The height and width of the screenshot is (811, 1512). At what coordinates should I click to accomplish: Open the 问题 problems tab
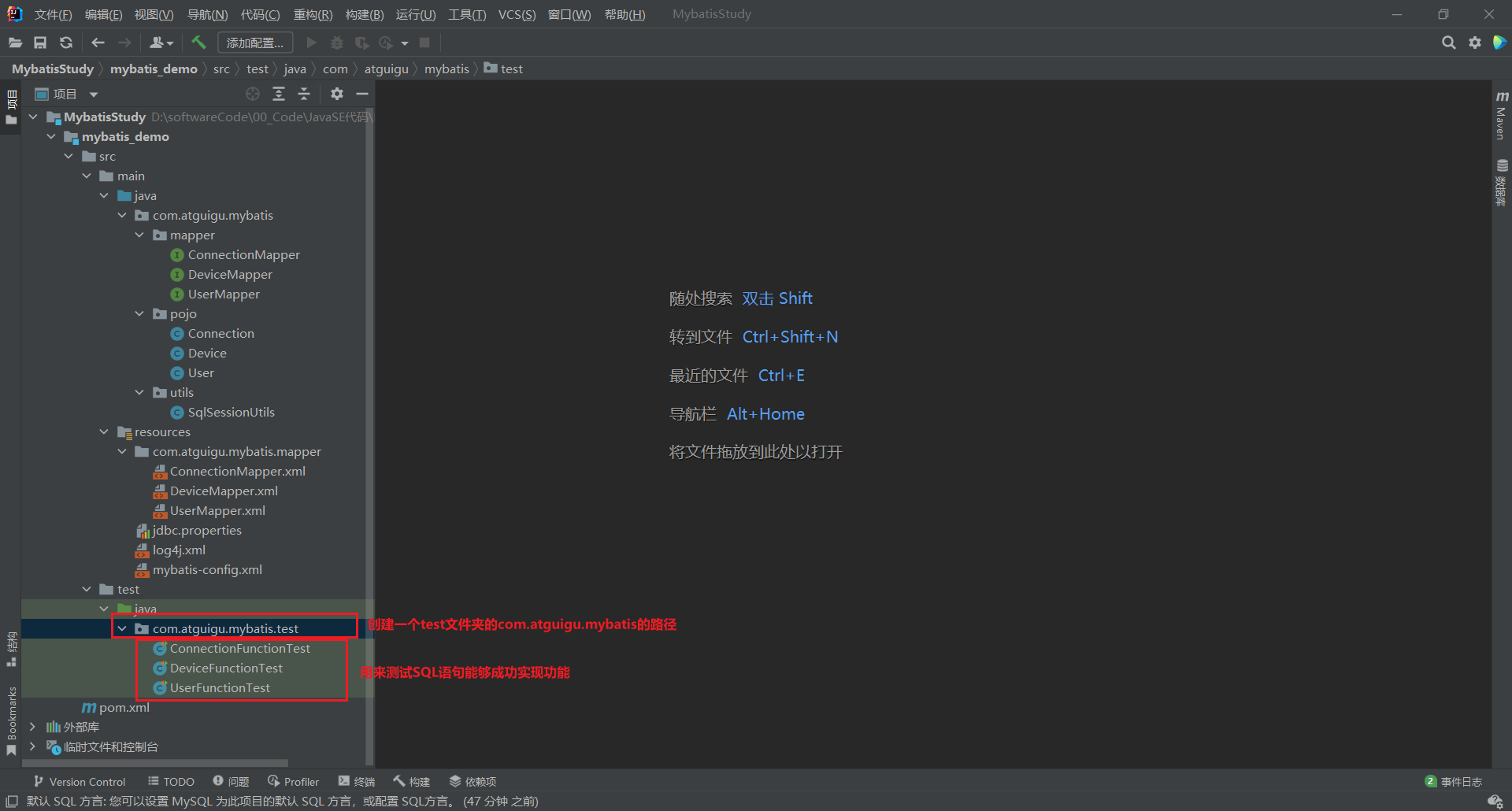coord(231,782)
